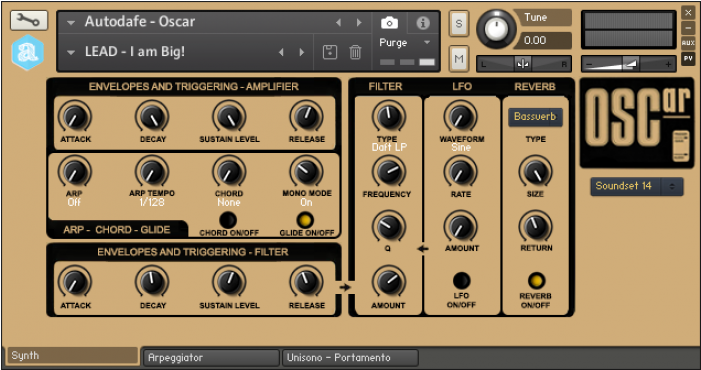Click filter envelope ATTACK knob

(x=75, y=282)
